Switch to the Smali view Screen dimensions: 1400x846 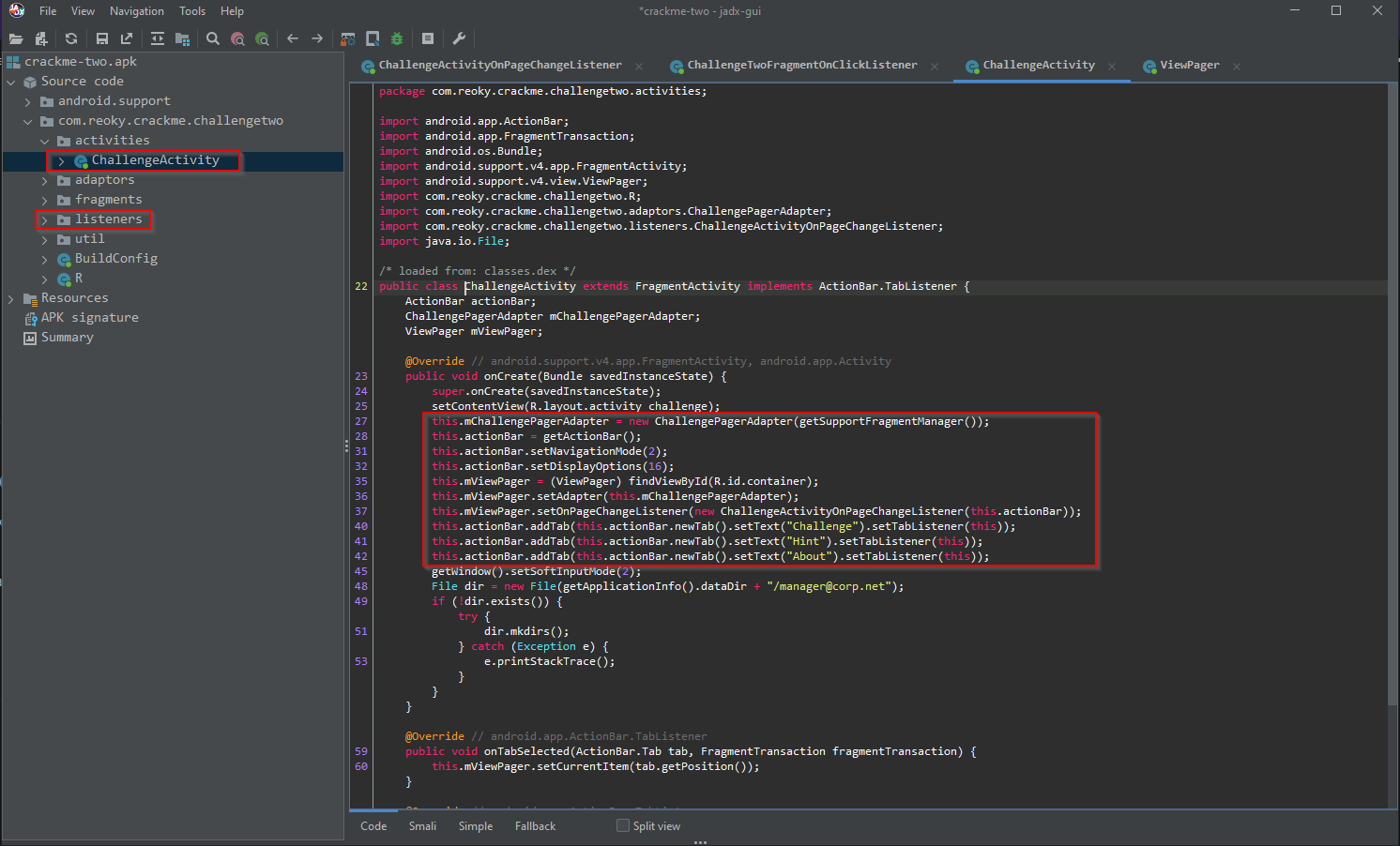pos(422,825)
